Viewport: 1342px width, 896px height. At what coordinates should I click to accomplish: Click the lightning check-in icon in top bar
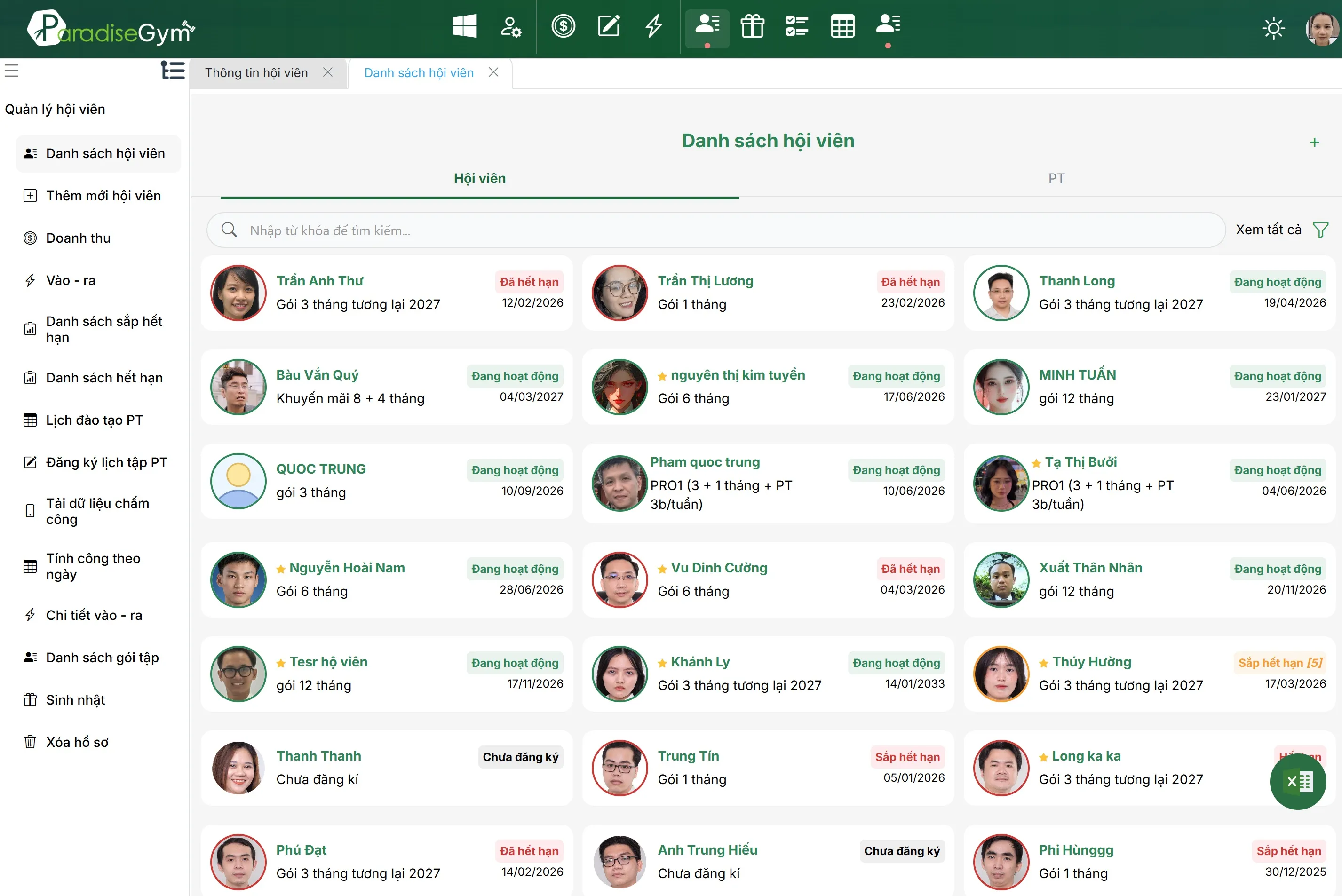pos(653,26)
